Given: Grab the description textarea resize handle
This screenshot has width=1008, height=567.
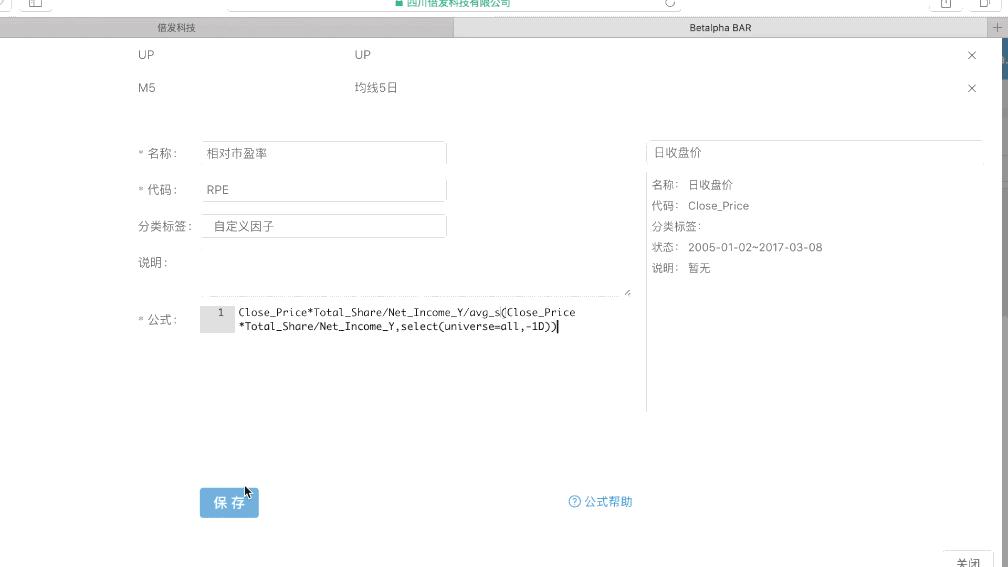Looking at the screenshot, I should tap(627, 292).
